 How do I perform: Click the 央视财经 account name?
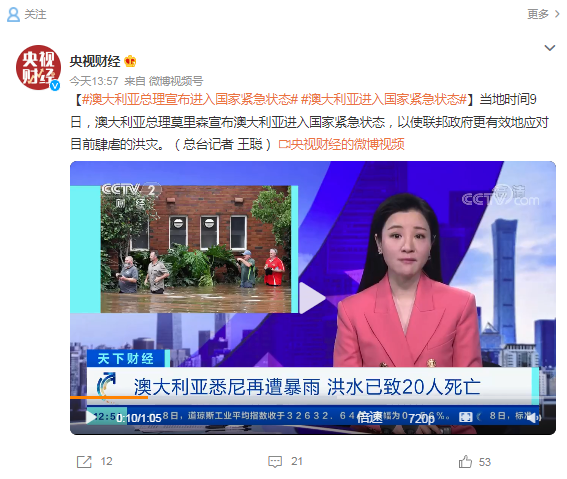(95, 61)
